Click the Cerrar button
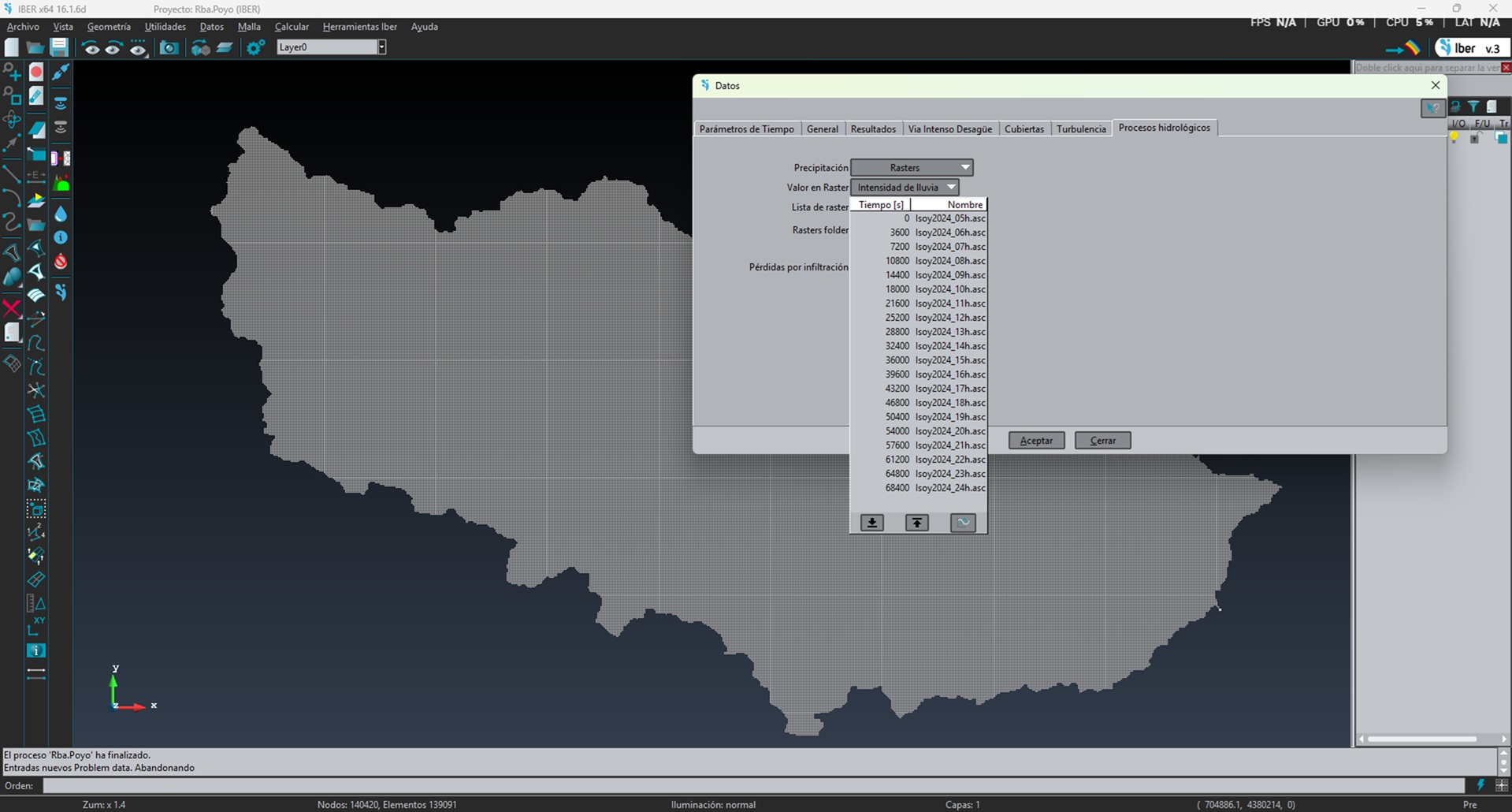The image size is (1512, 812). (x=1103, y=441)
